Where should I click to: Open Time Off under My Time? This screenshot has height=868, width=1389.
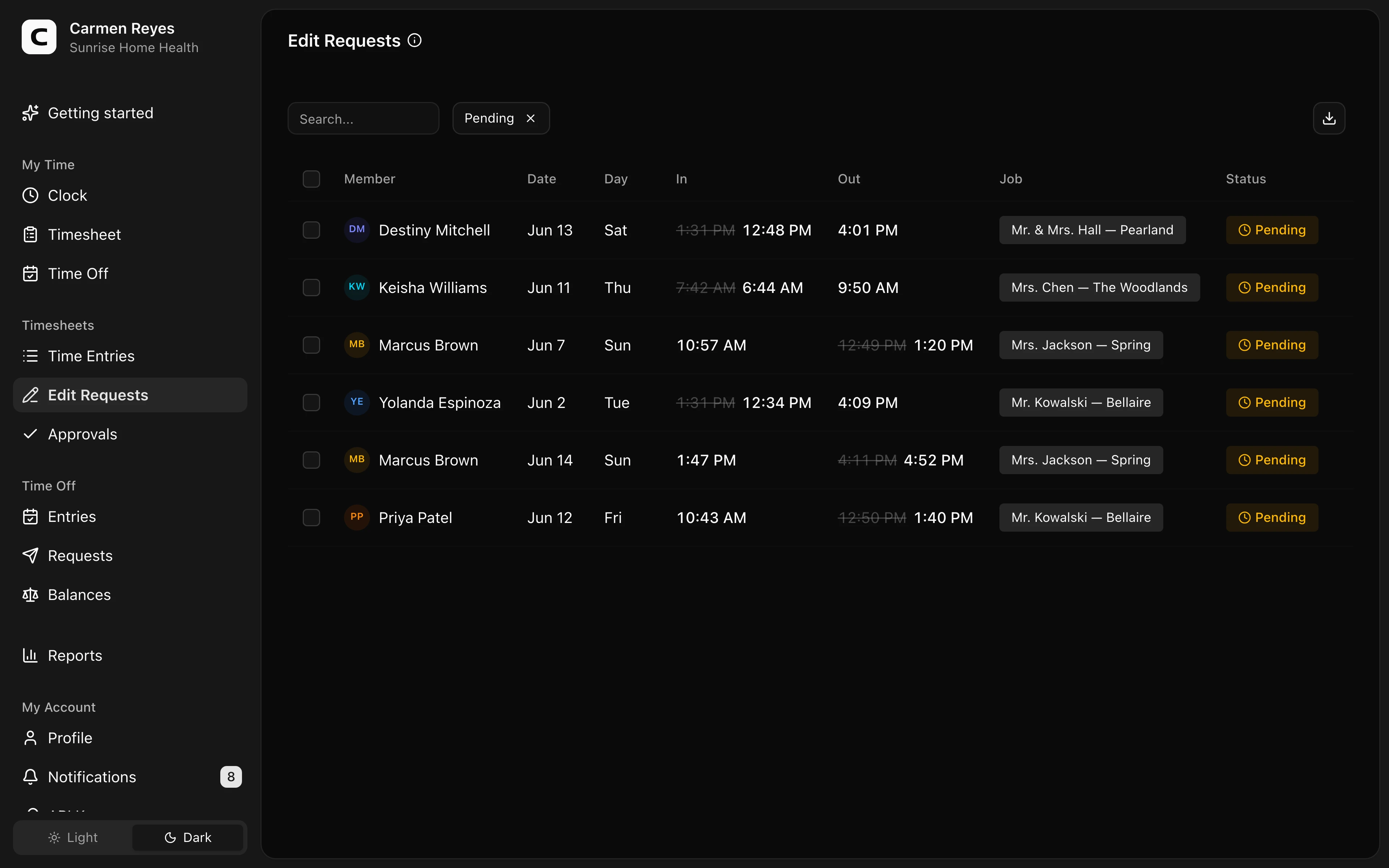click(130, 274)
